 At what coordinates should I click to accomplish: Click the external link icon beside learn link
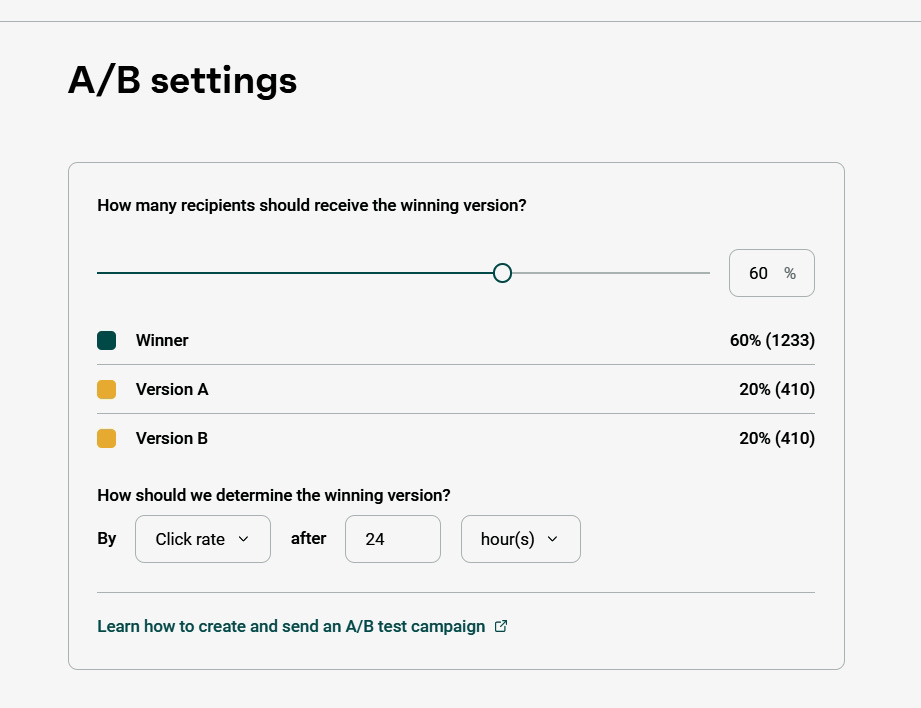click(501, 626)
